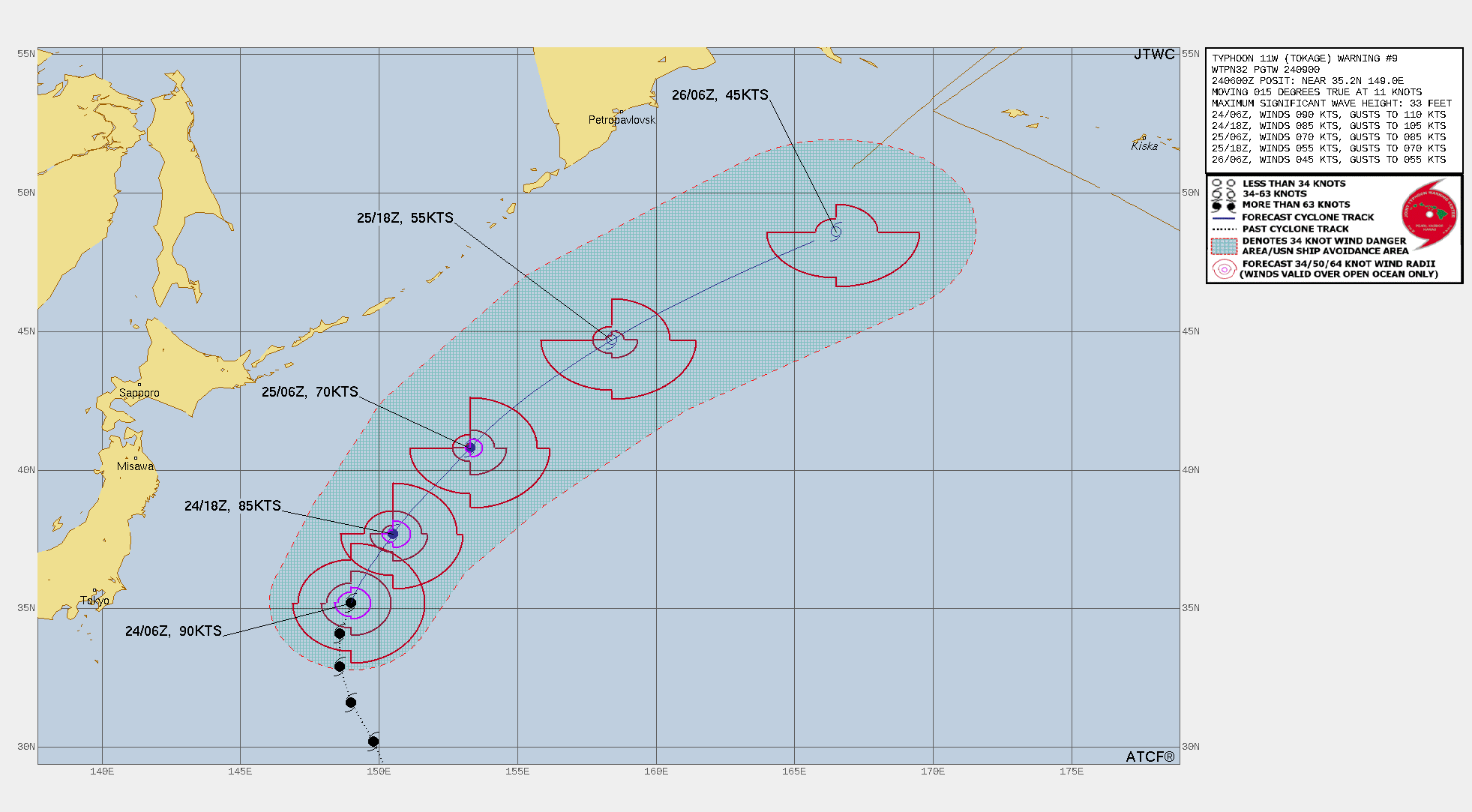The height and width of the screenshot is (812, 1472).
Task: Click the forecast cyclone track line sample in the legend
Action: 1224,217
